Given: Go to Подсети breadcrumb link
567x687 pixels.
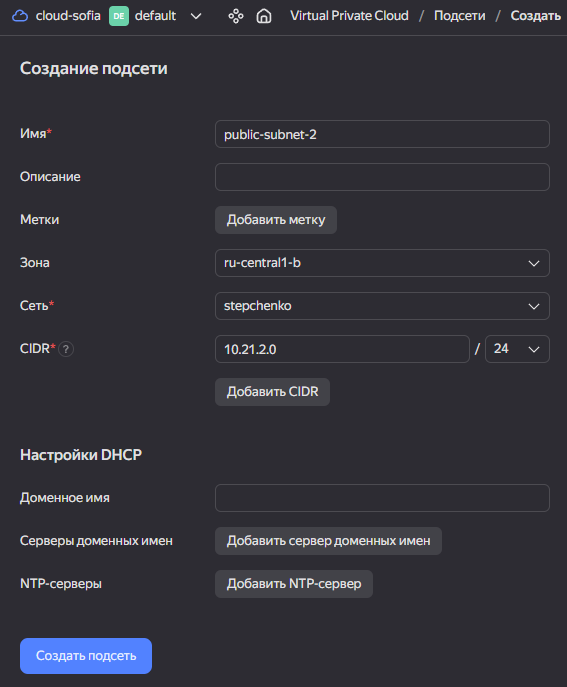Looking at the screenshot, I should 460,16.
